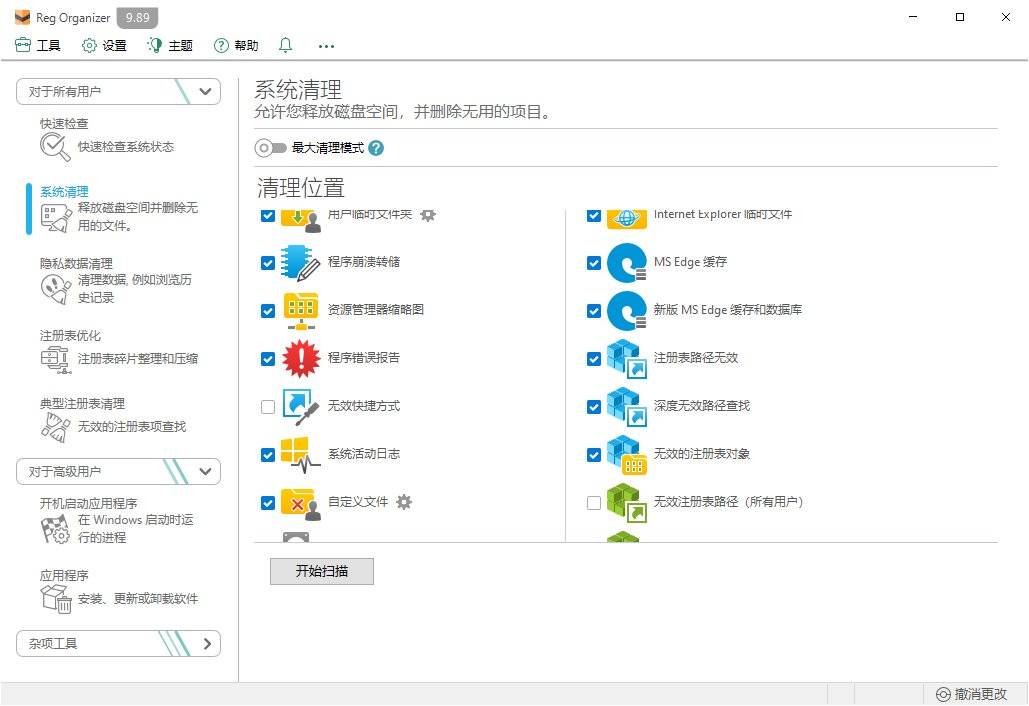This screenshot has height=706, width=1029.
Task: Click the 开始扫描 button
Action: [x=321, y=571]
